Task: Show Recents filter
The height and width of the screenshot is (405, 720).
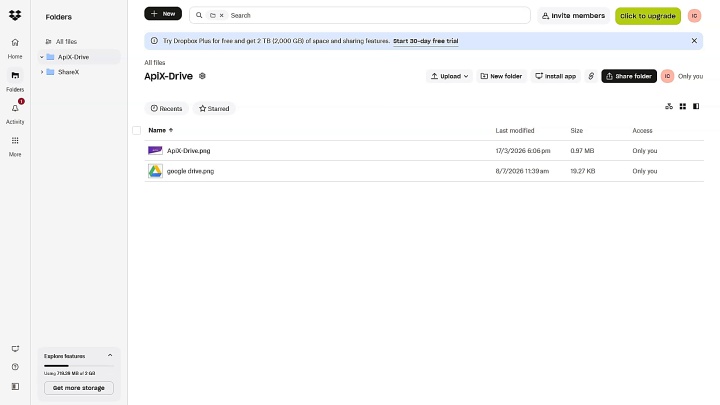Action: tap(166, 108)
